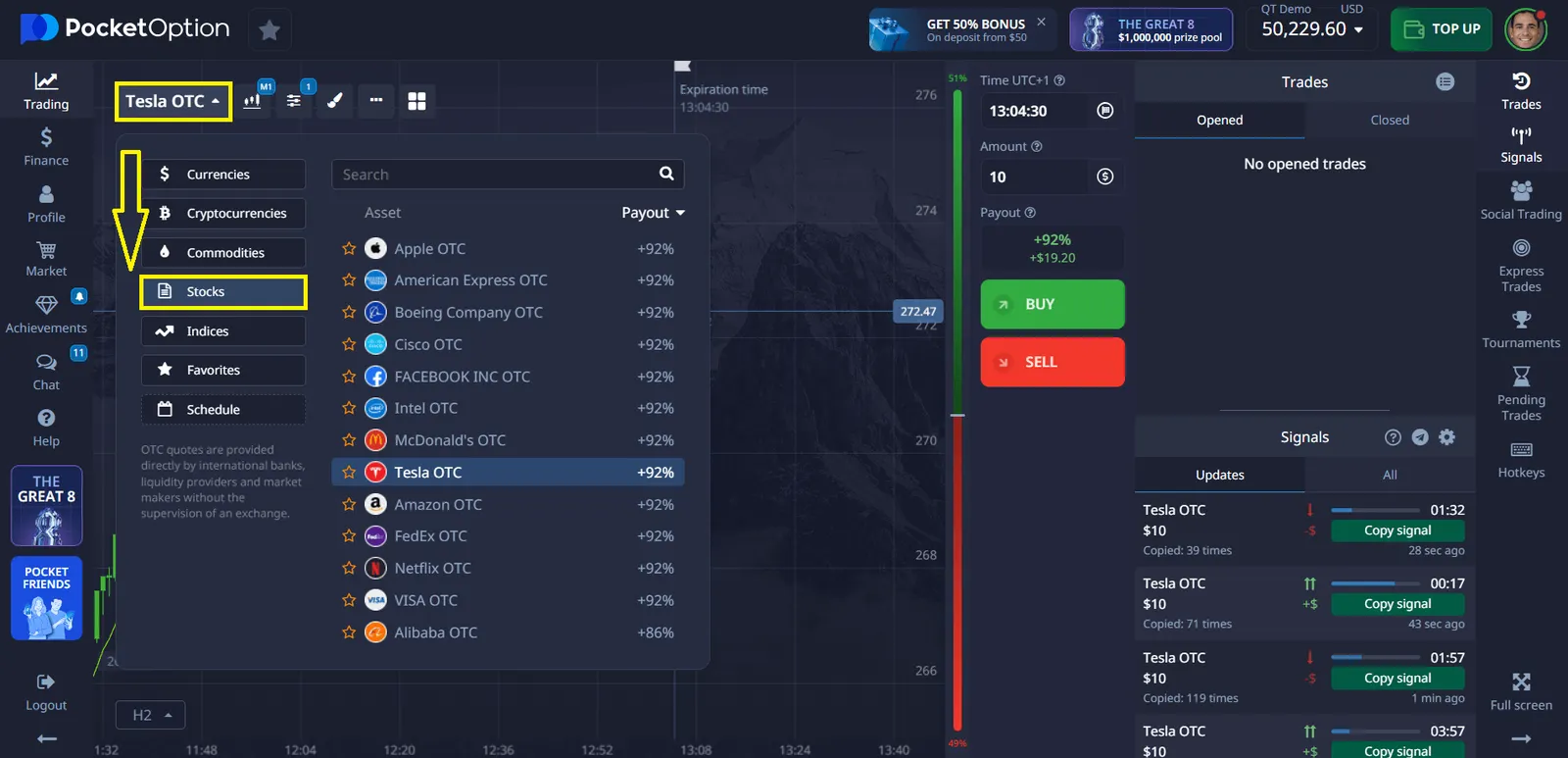Open the Market section in sidebar
Image resolution: width=1568 pixels, height=758 pixels.
click(x=46, y=259)
